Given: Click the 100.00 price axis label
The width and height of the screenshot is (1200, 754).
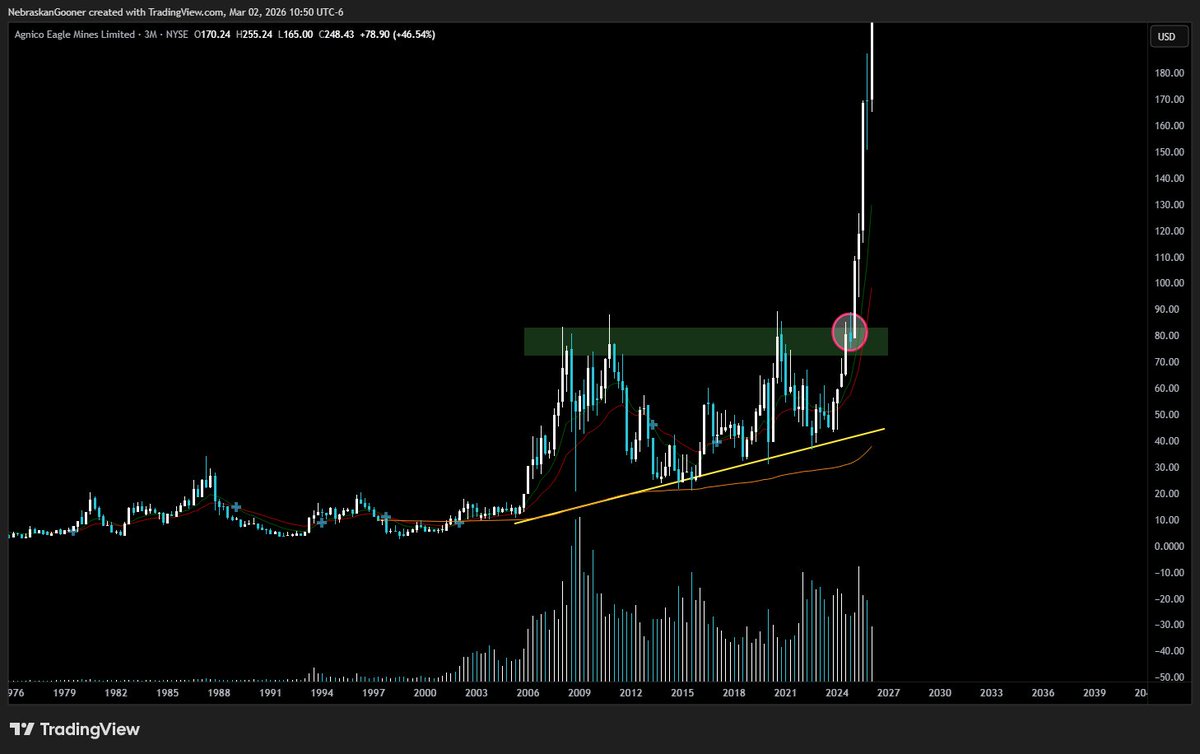Looking at the screenshot, I should [1168, 283].
